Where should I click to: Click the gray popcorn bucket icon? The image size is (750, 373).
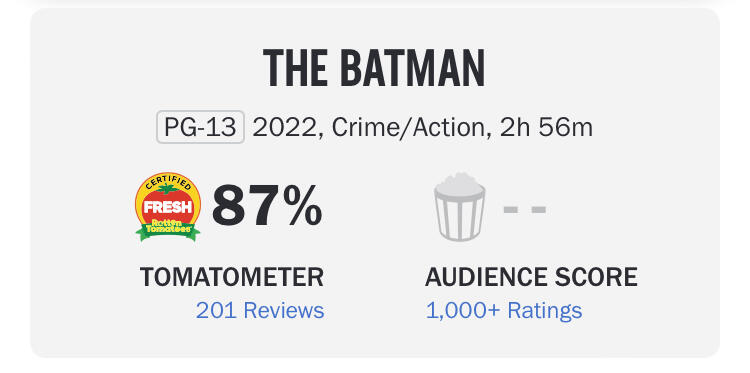click(460, 206)
